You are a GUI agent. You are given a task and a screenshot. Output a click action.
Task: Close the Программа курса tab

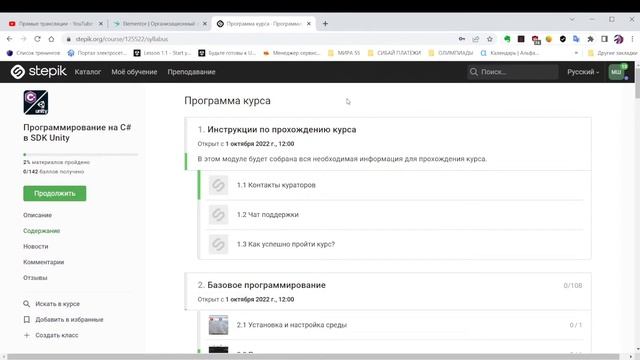pos(309,24)
